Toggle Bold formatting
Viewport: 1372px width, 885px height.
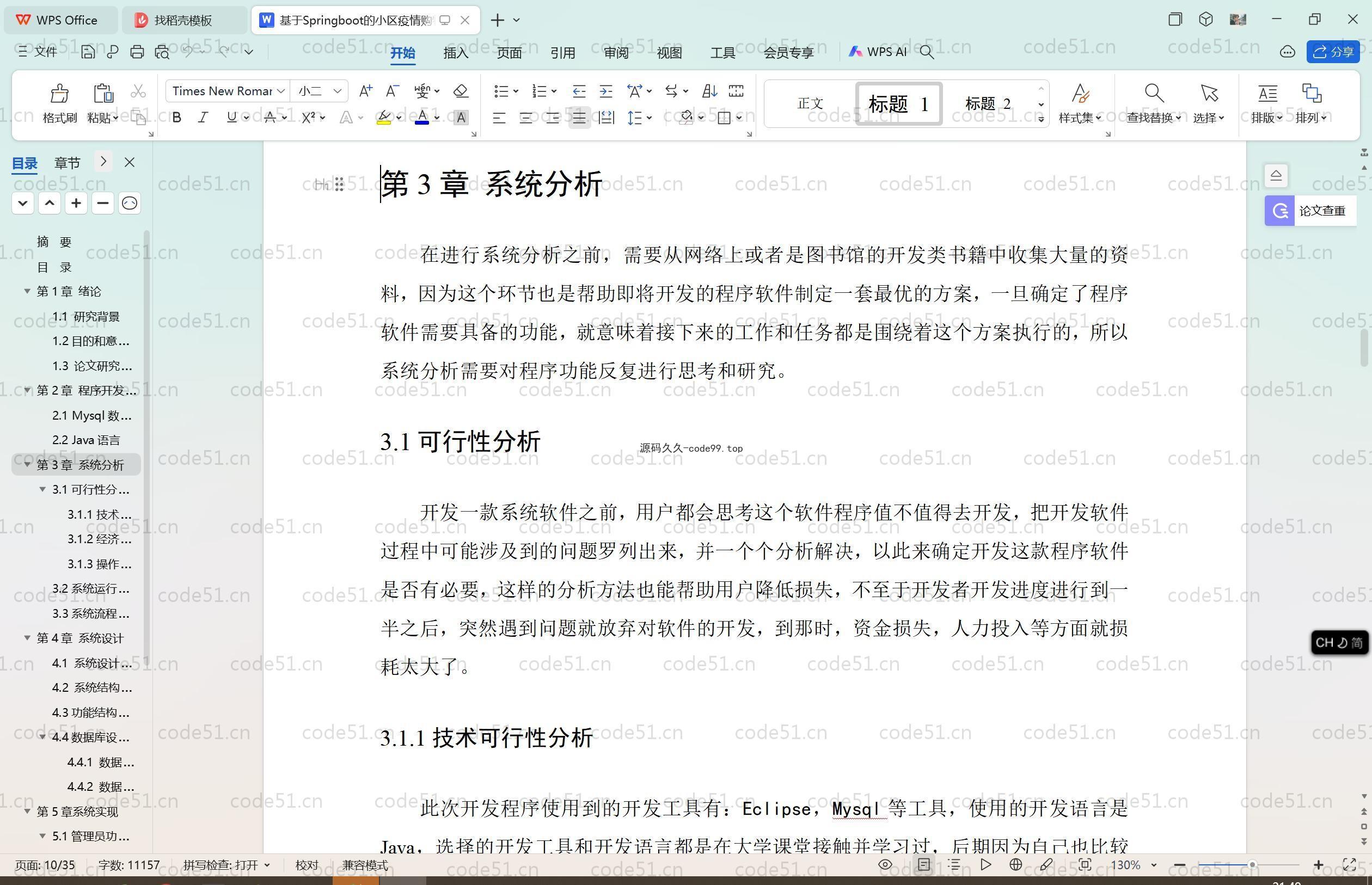177,118
